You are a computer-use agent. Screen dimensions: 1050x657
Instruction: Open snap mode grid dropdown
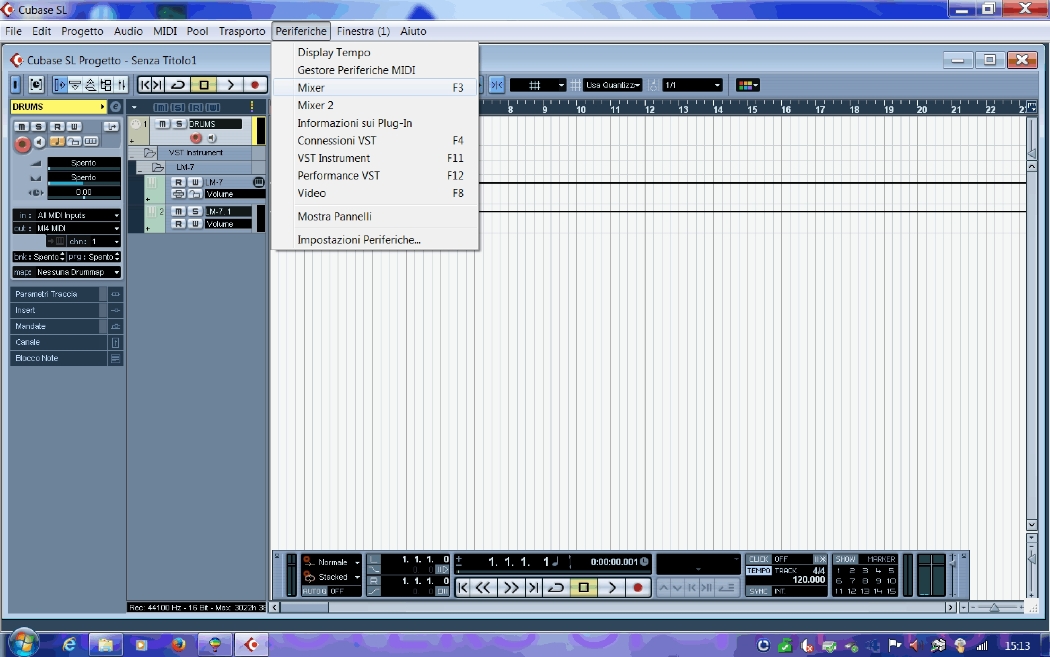537,85
